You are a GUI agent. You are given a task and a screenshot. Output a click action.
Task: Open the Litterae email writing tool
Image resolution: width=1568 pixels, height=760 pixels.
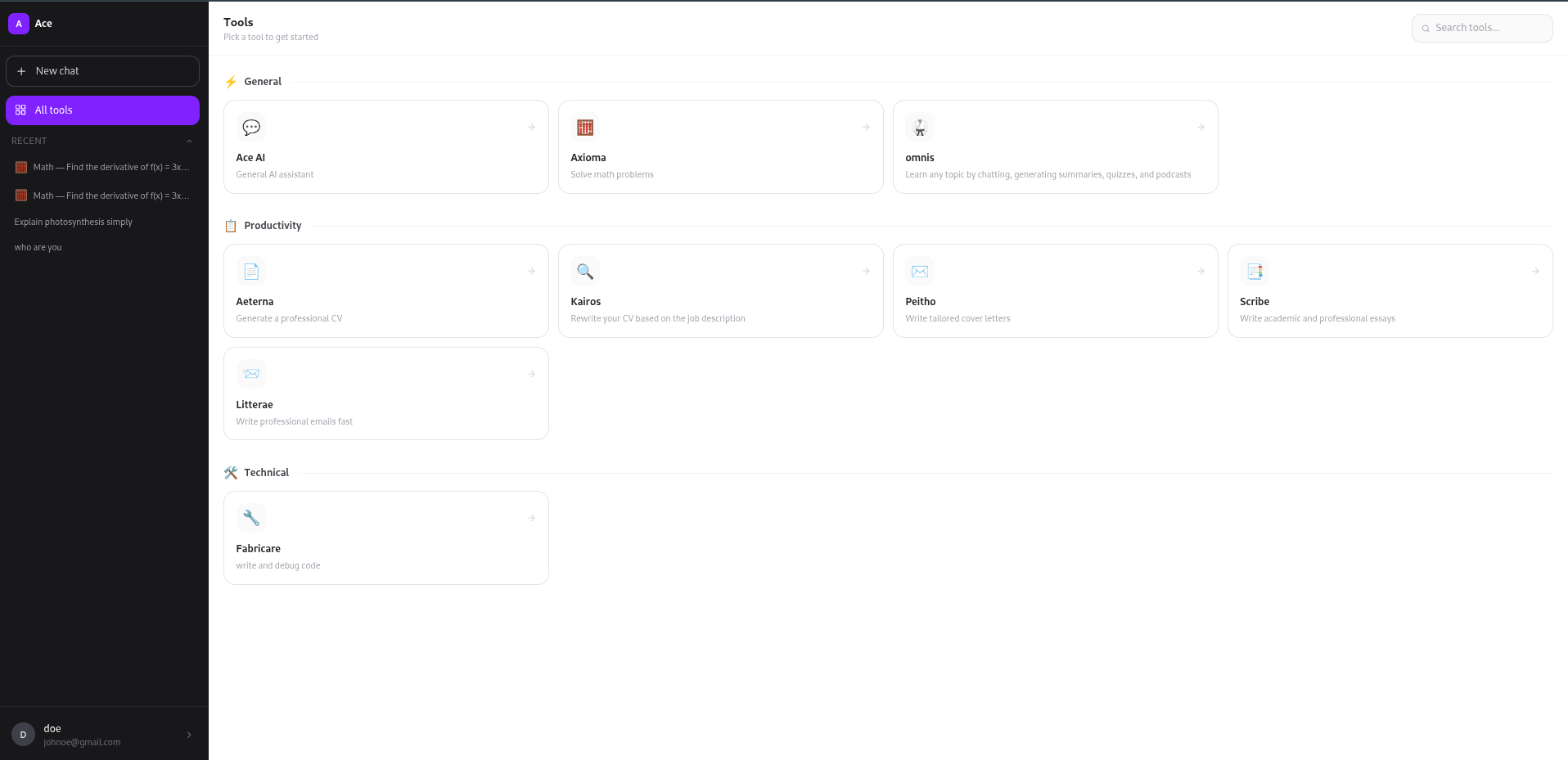(x=386, y=393)
